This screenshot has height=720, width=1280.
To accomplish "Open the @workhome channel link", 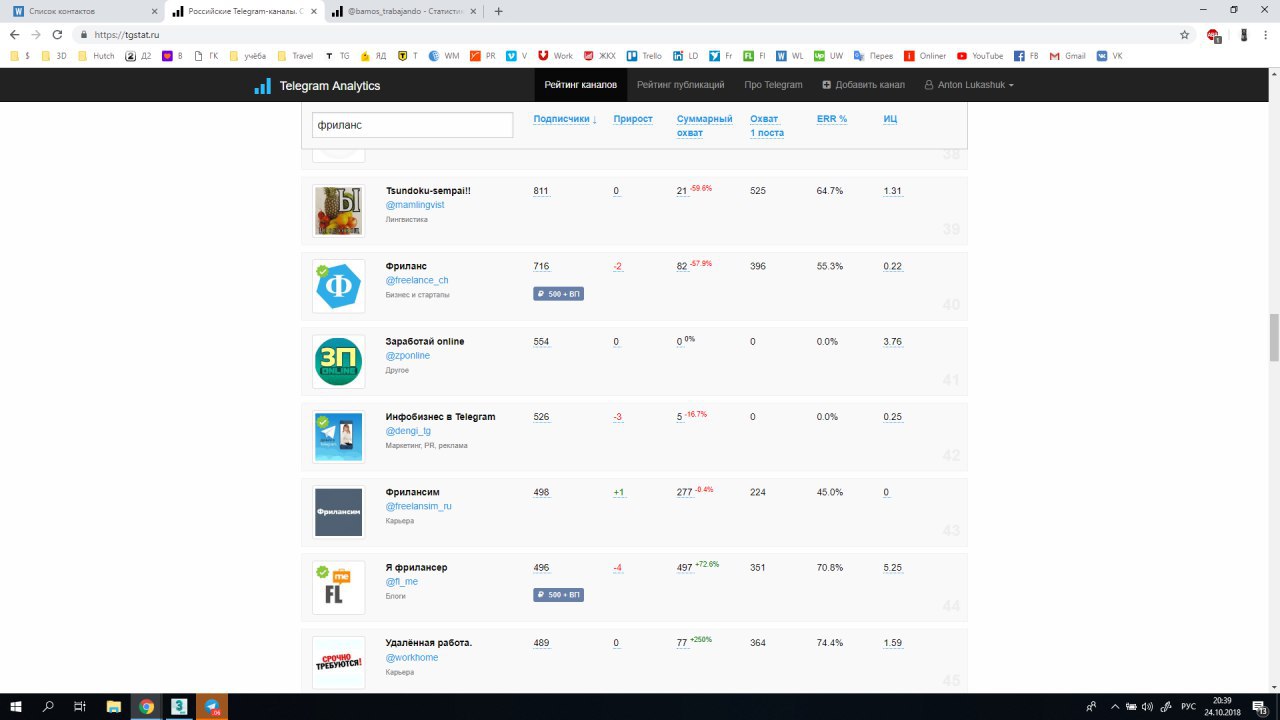I will tap(412, 657).
